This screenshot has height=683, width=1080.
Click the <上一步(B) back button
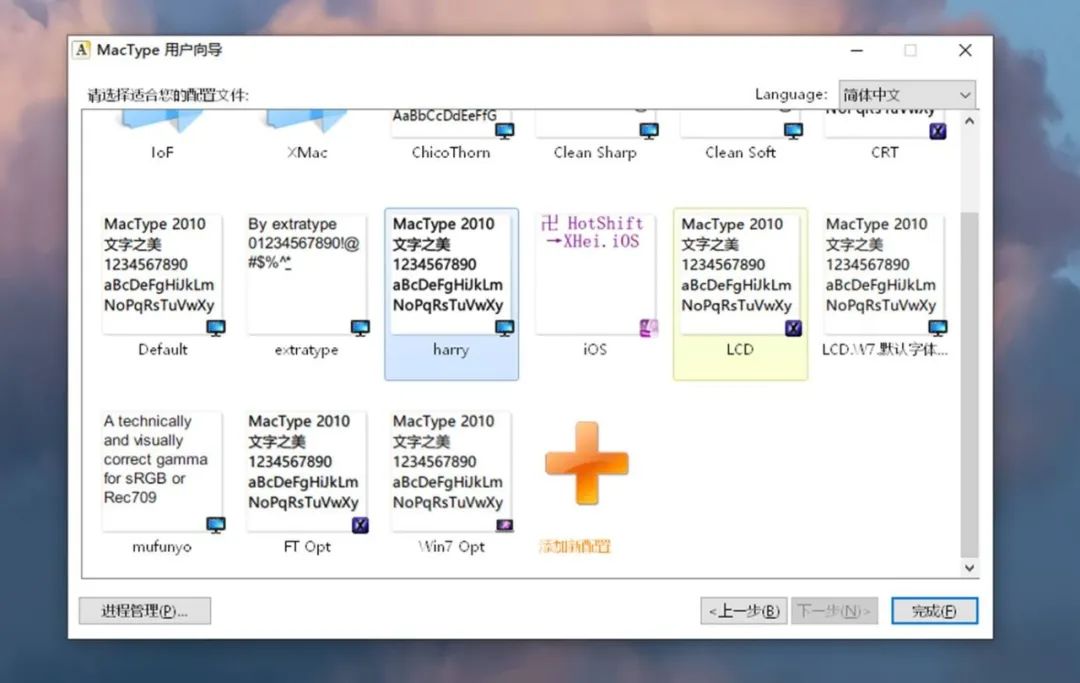[x=743, y=610]
